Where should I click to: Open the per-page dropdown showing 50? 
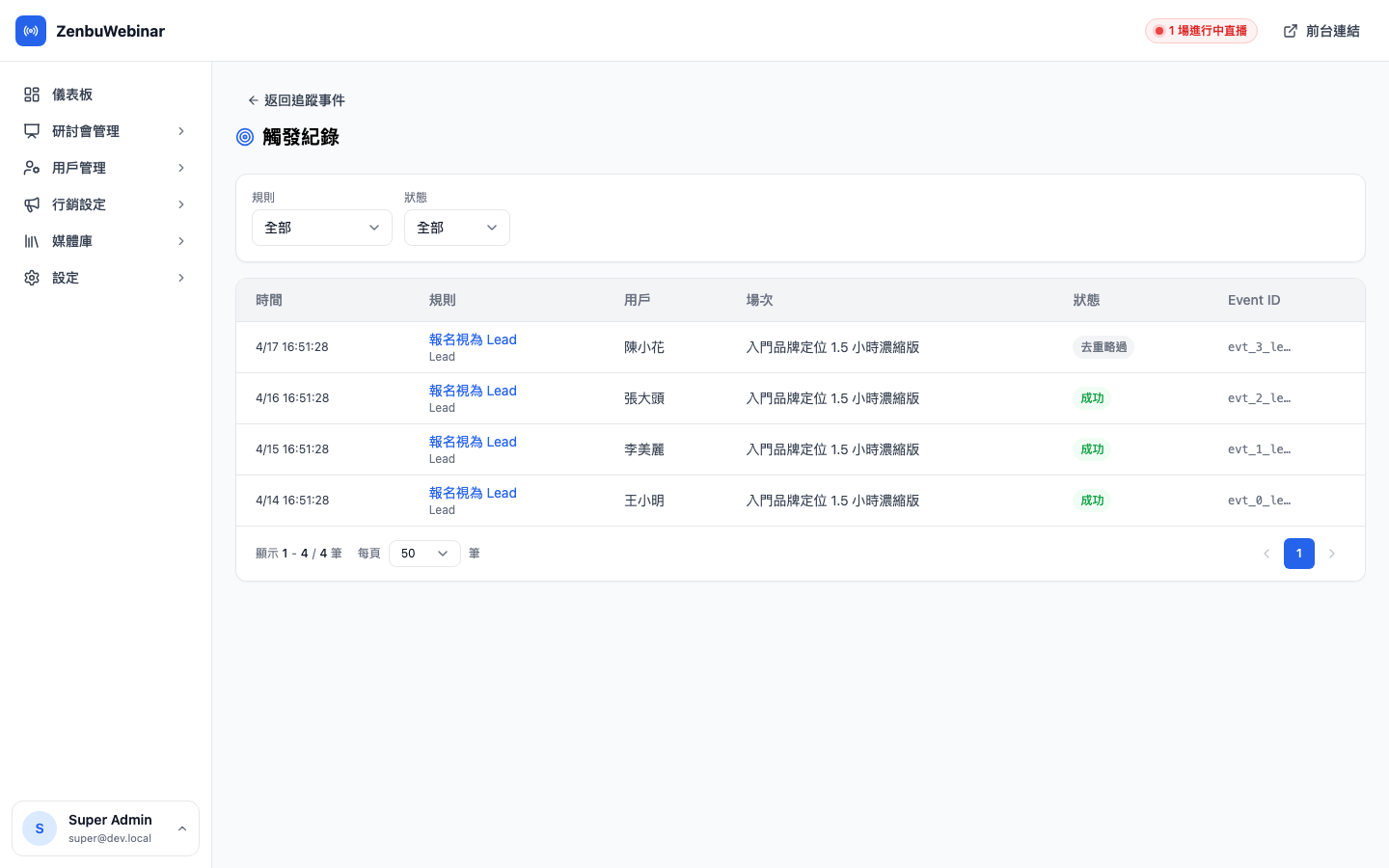424,554
